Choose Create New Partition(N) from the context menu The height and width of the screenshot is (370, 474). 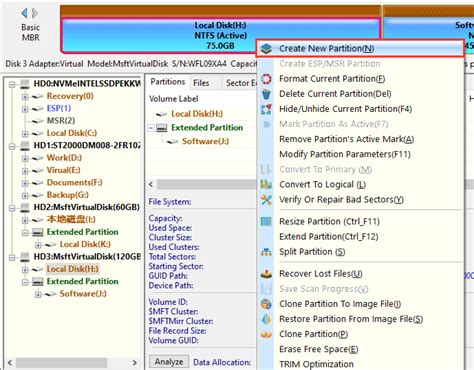tap(360, 49)
